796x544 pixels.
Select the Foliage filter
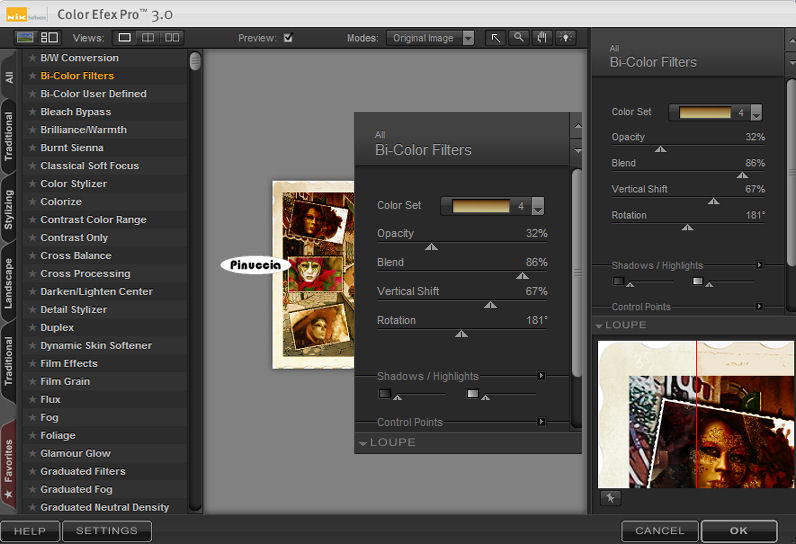[x=58, y=435]
